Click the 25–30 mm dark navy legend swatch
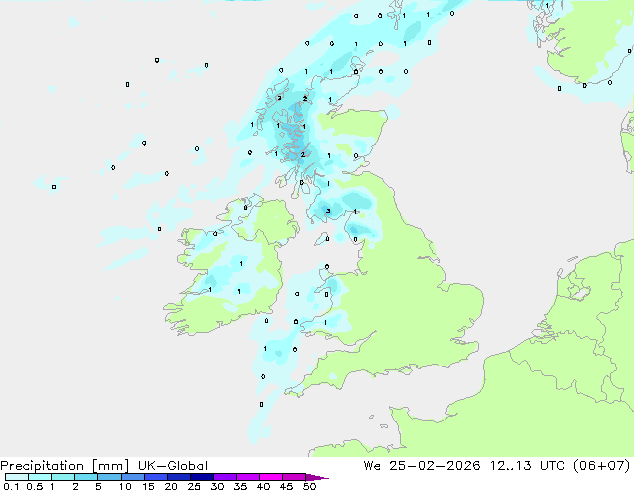Image resolution: width=634 pixels, height=490 pixels. [202, 477]
